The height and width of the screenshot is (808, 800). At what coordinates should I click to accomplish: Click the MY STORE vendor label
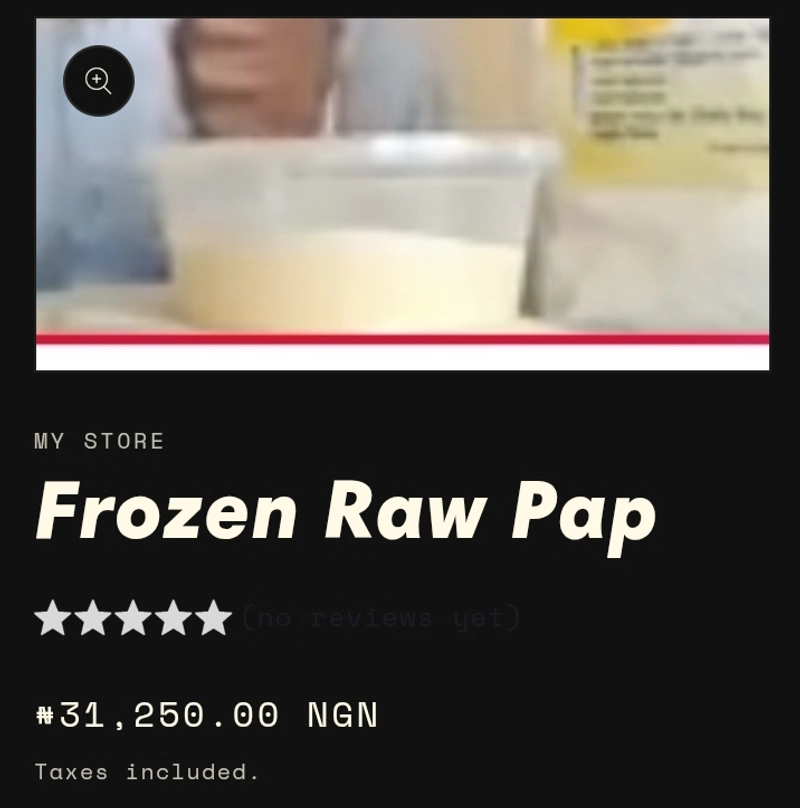[99, 441]
